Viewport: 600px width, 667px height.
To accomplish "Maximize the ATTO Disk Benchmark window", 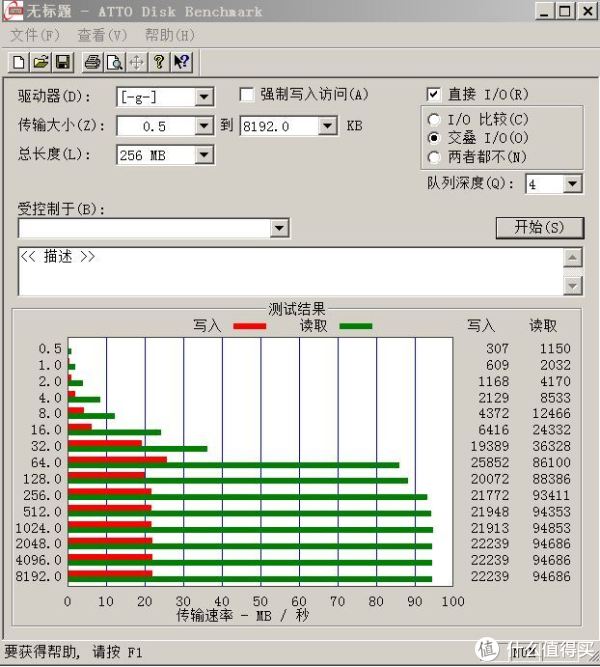I will click(565, 11).
